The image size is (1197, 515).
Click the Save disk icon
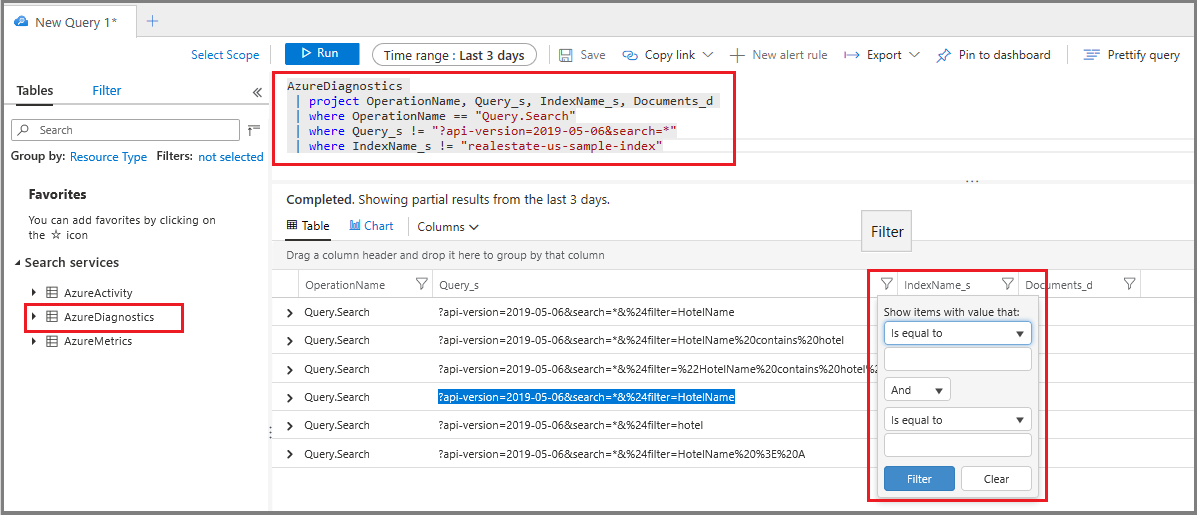coord(566,55)
